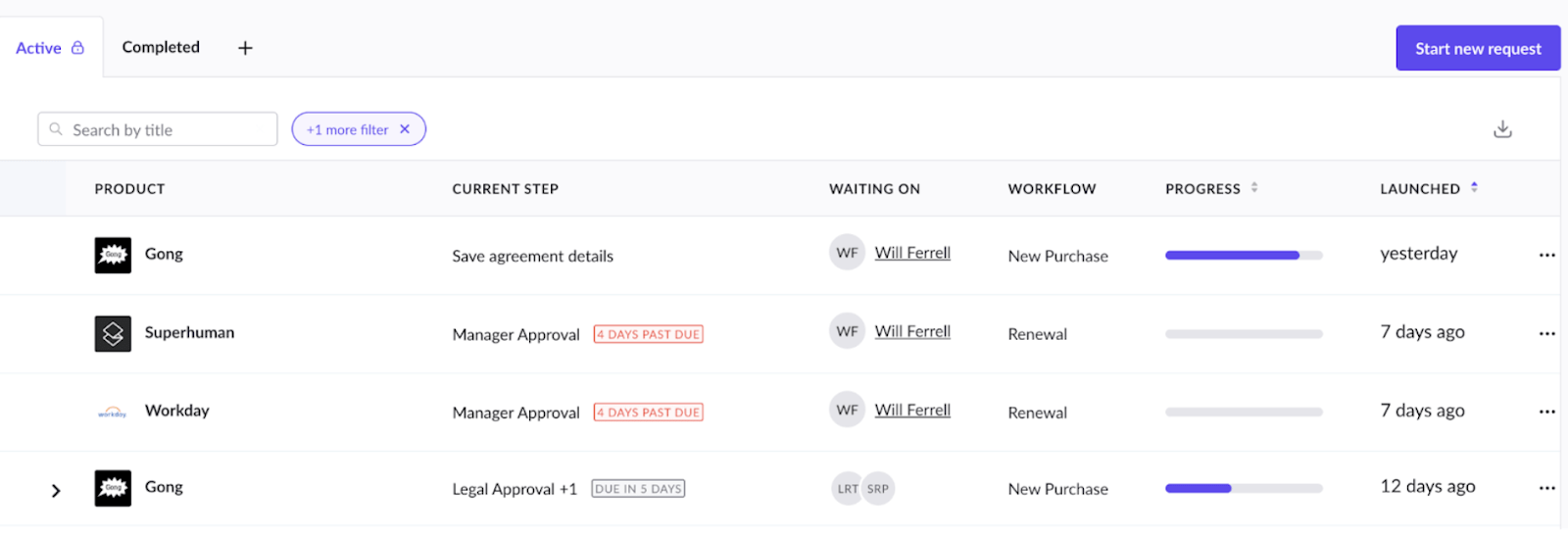Viewport: 1568px width, 535px height.
Task: Click Renewal workflow in Superhuman row
Action: click(x=1037, y=334)
